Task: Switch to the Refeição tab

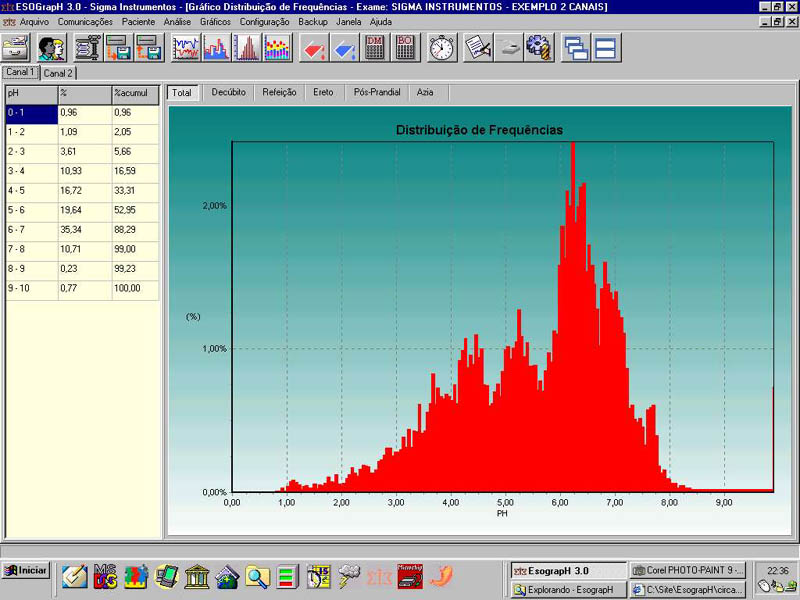Action: click(279, 92)
